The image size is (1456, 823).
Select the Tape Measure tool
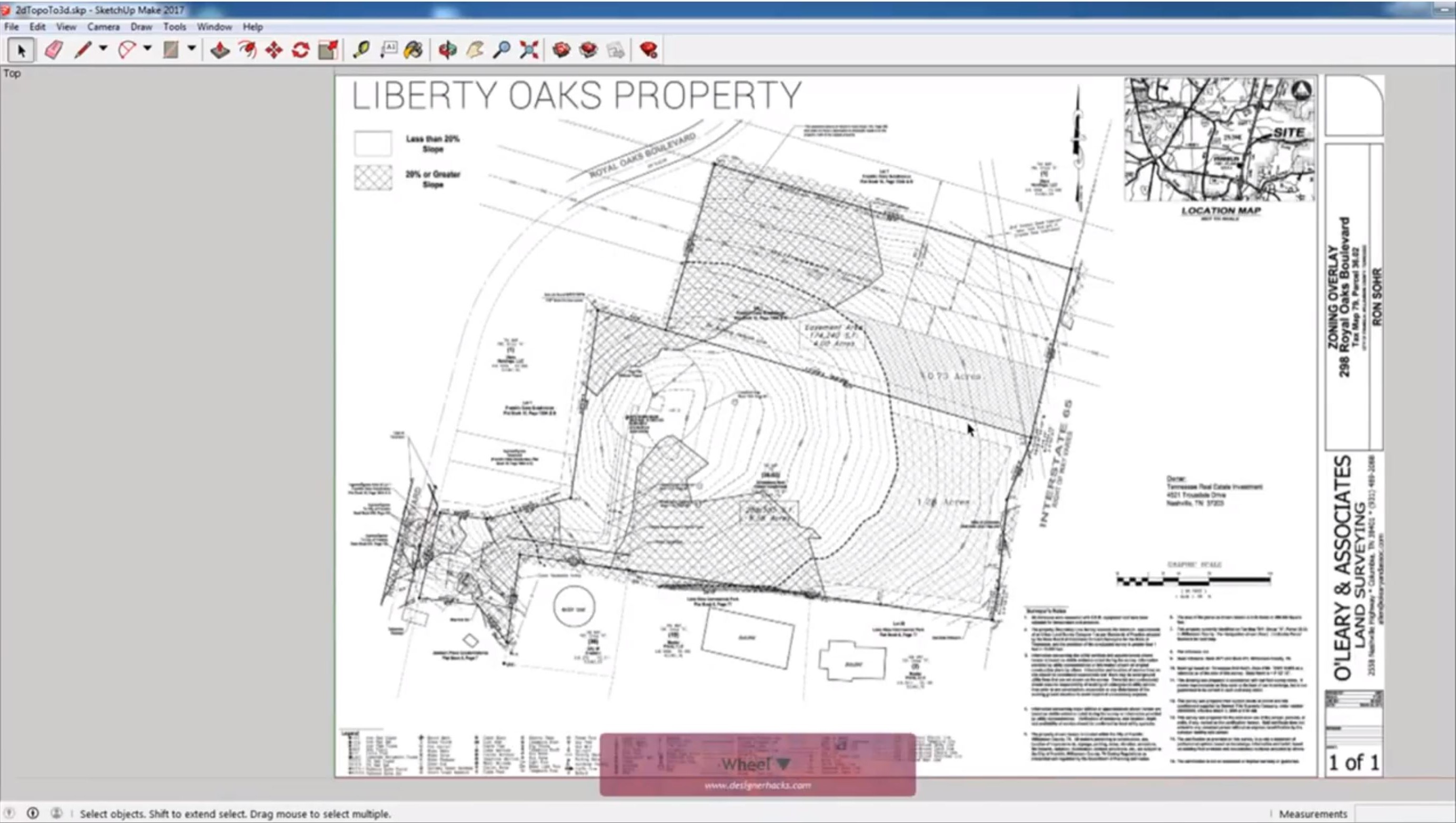(360, 51)
